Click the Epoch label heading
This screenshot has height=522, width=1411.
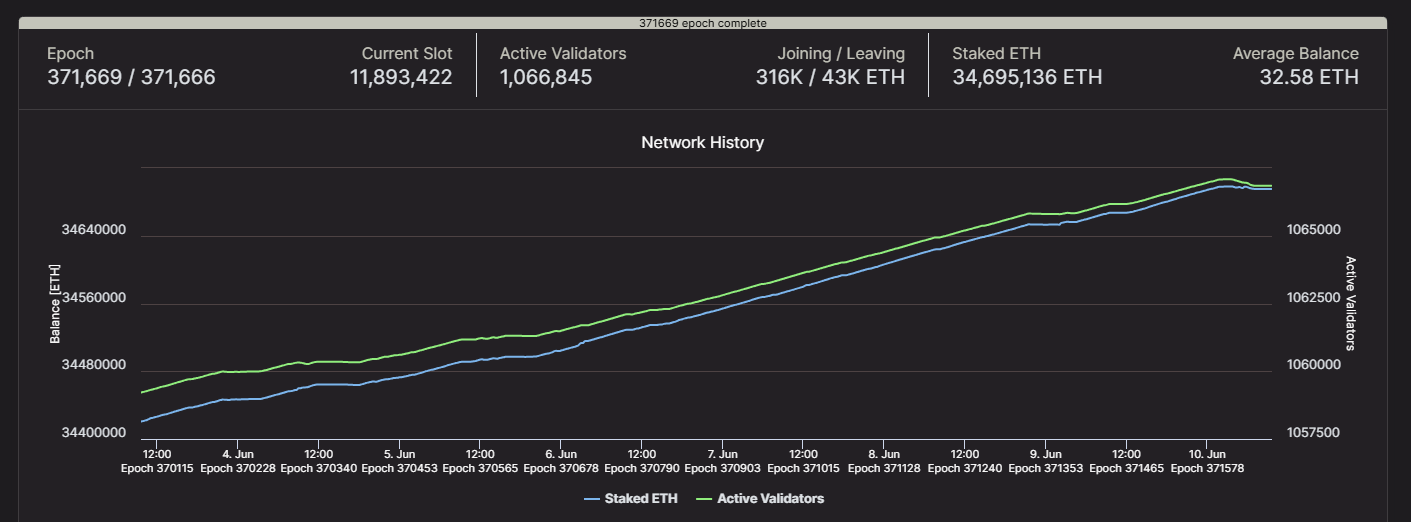tap(70, 54)
